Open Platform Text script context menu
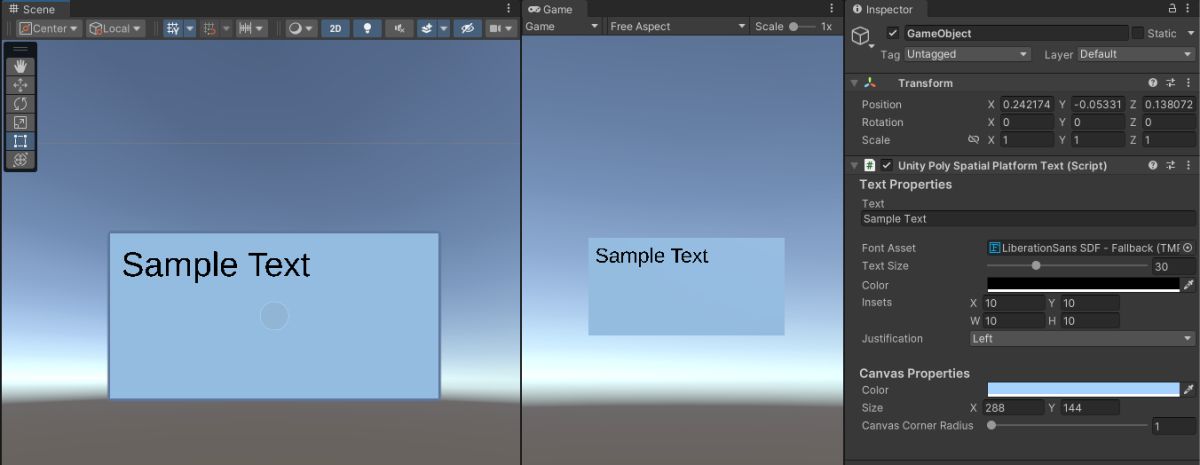 (x=1188, y=165)
